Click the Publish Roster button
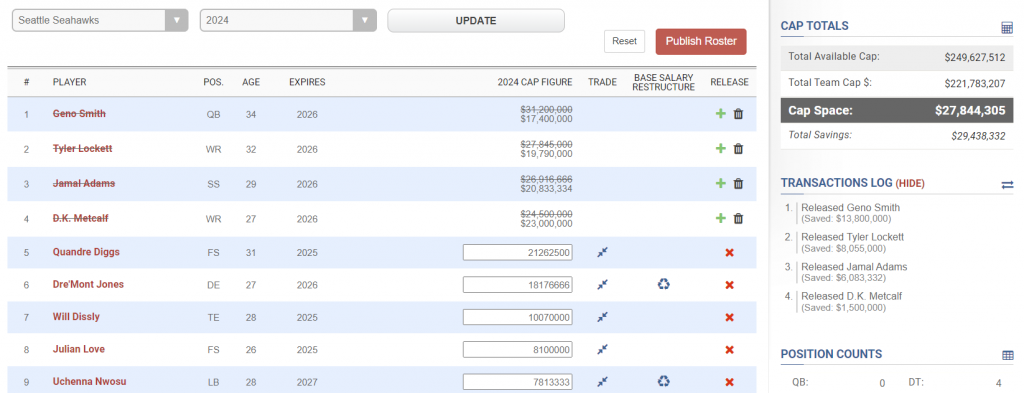Viewport: 1024px width, 393px height. [701, 41]
